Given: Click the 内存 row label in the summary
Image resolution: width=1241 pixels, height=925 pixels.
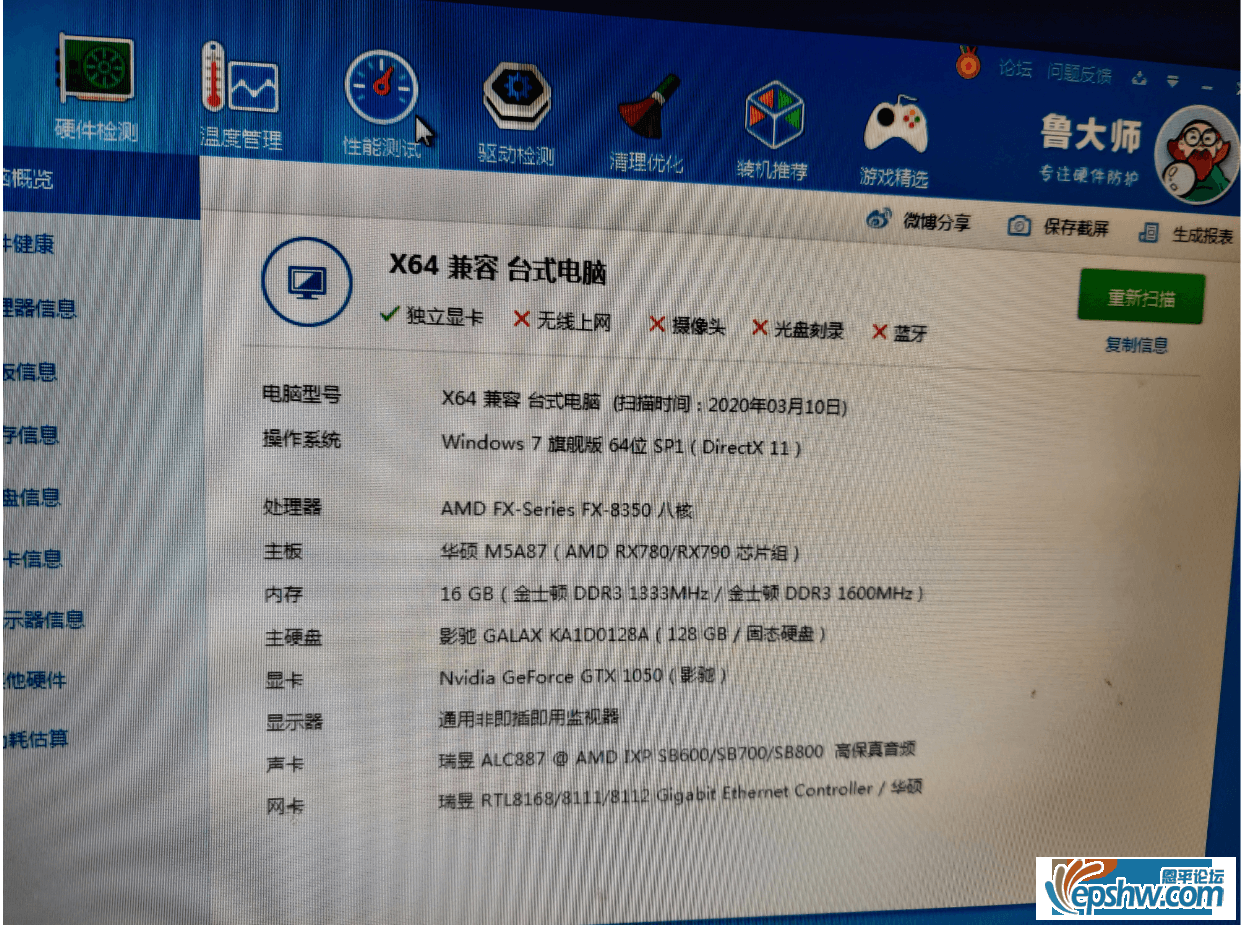Looking at the screenshot, I should coord(283,595).
